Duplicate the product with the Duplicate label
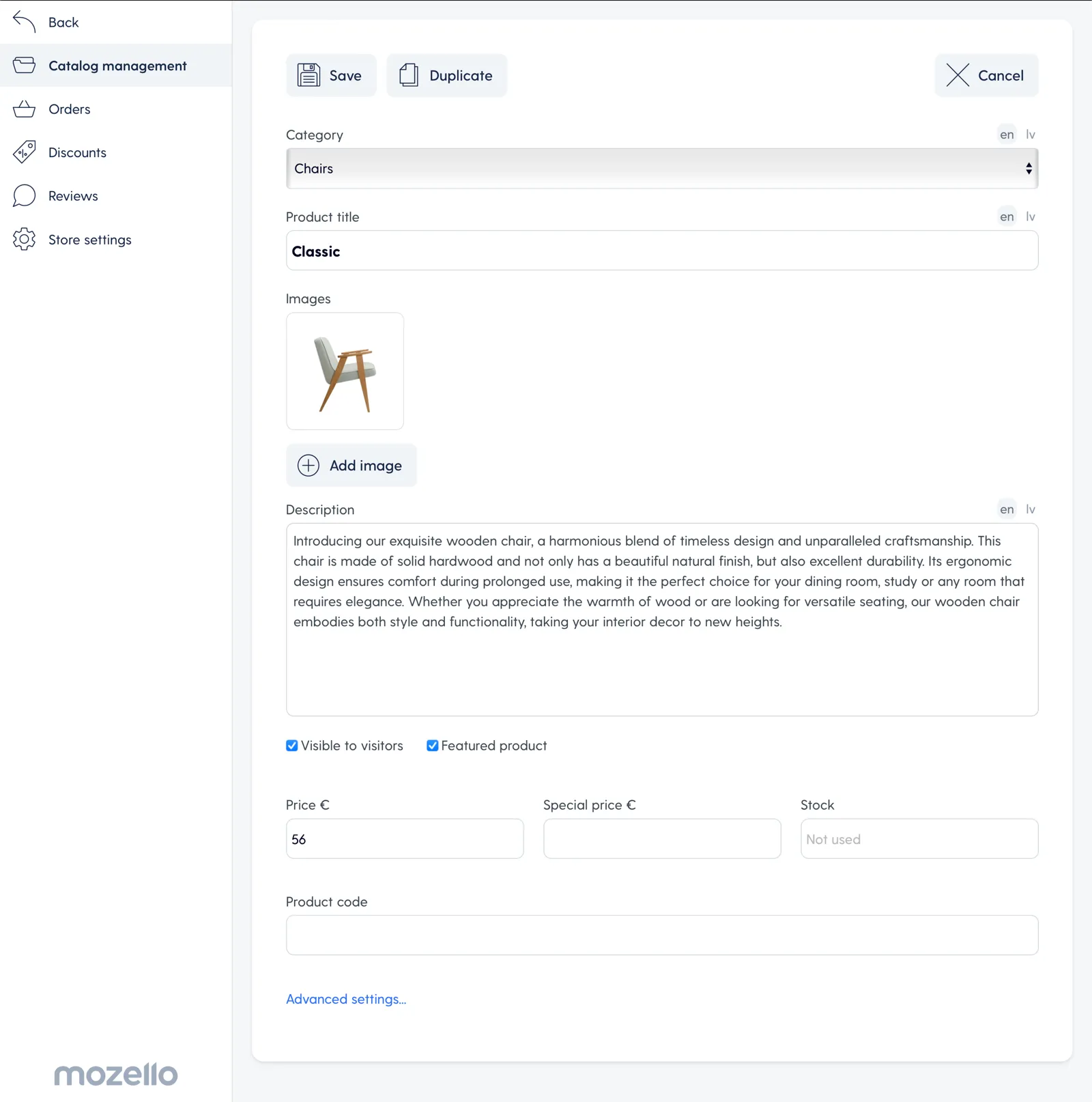Viewport: 1092px width, 1102px height. point(461,76)
